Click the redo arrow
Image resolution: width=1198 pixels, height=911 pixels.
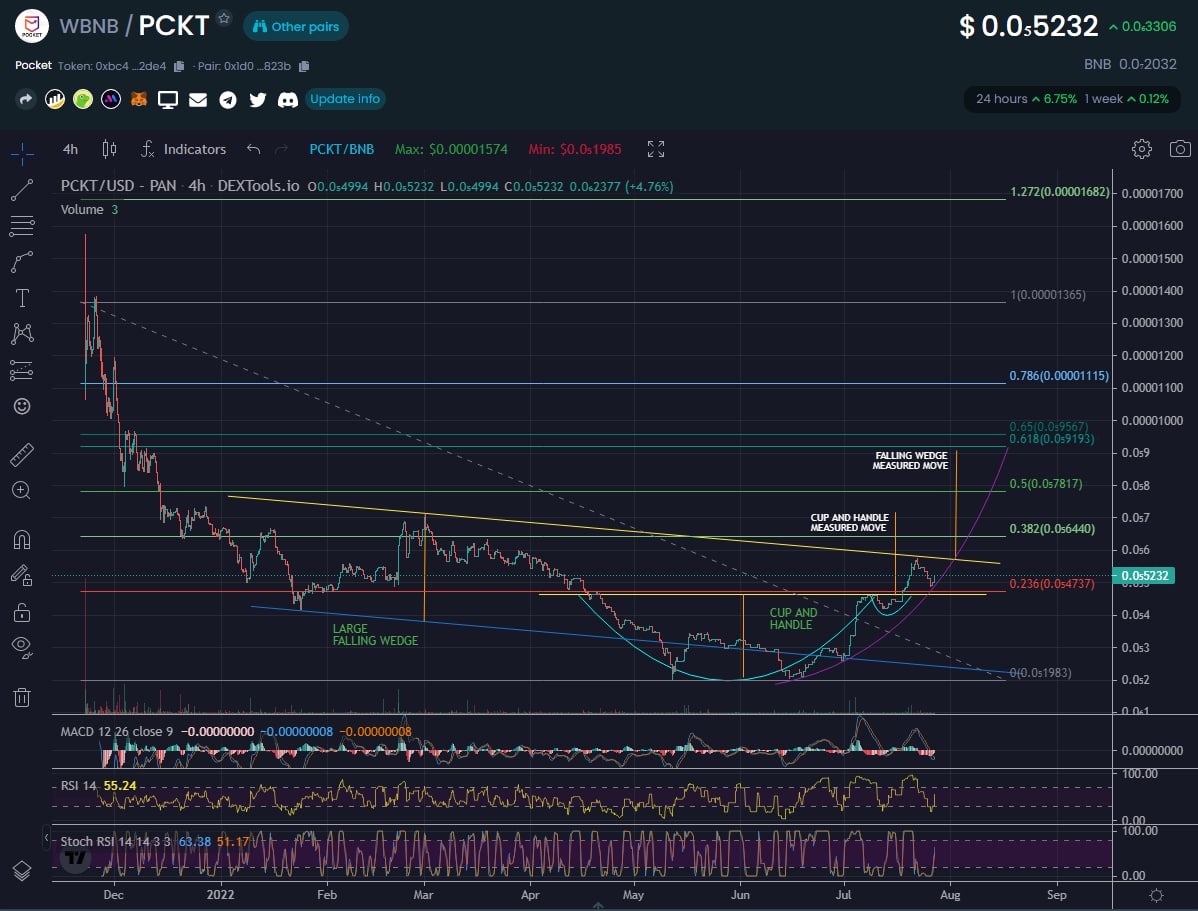[x=281, y=149]
